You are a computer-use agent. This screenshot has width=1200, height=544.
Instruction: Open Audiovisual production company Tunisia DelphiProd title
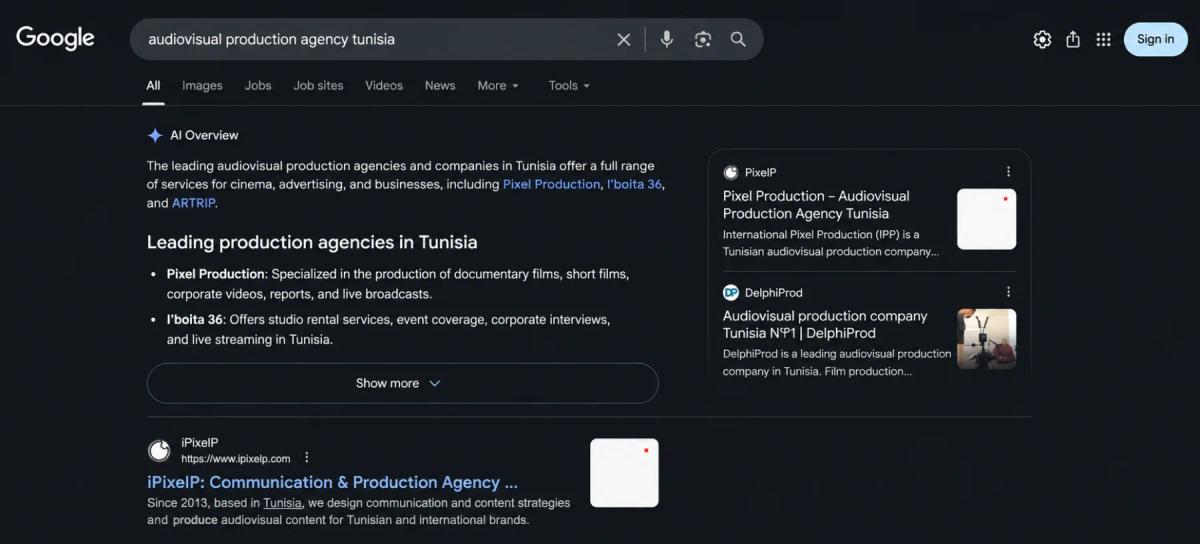825,324
